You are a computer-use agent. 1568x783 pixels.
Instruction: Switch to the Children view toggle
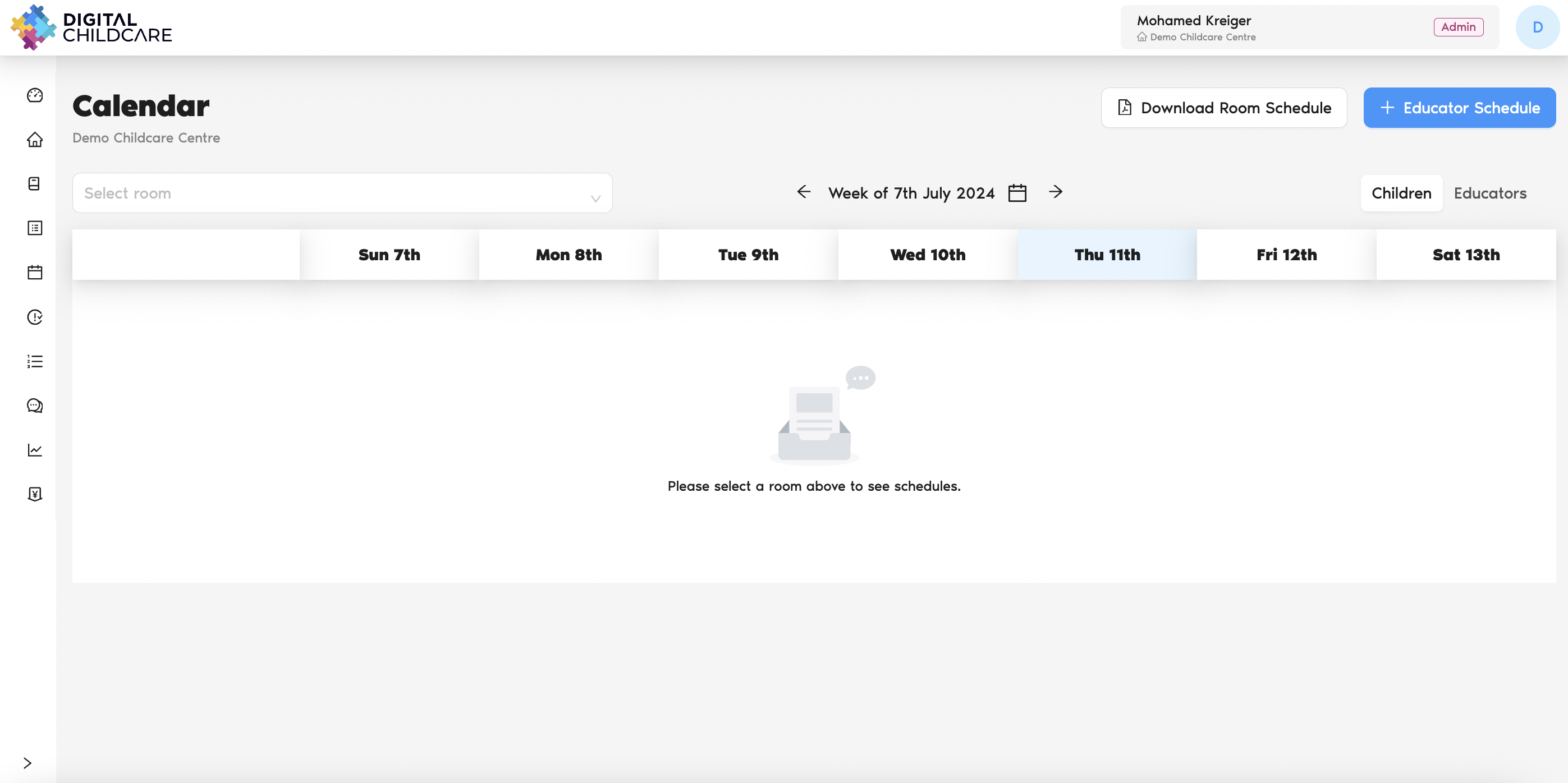coord(1401,193)
